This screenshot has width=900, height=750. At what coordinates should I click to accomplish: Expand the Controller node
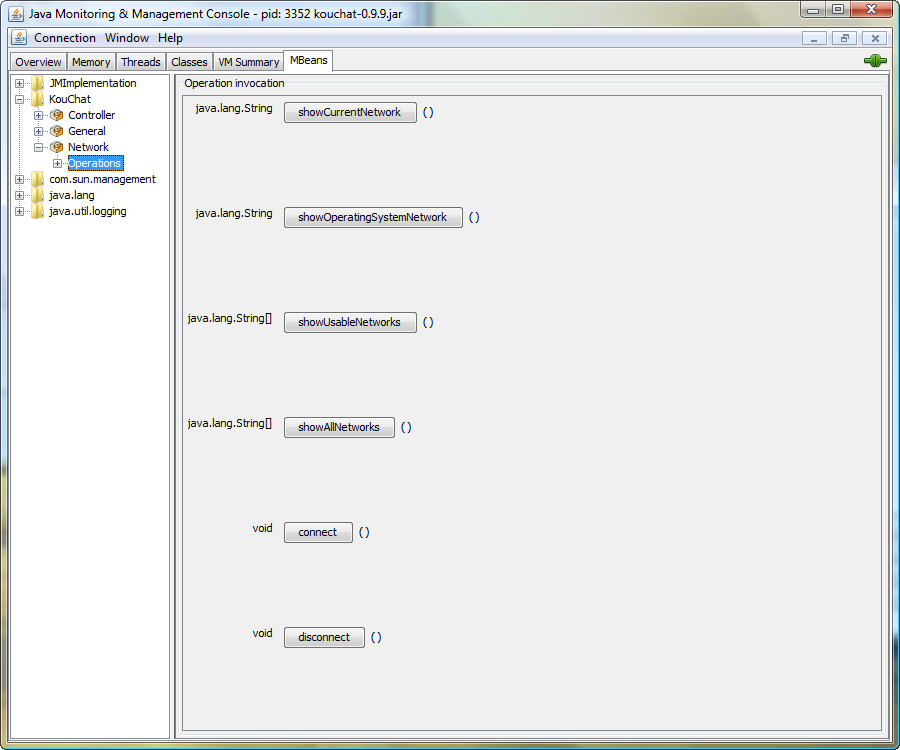(x=38, y=115)
